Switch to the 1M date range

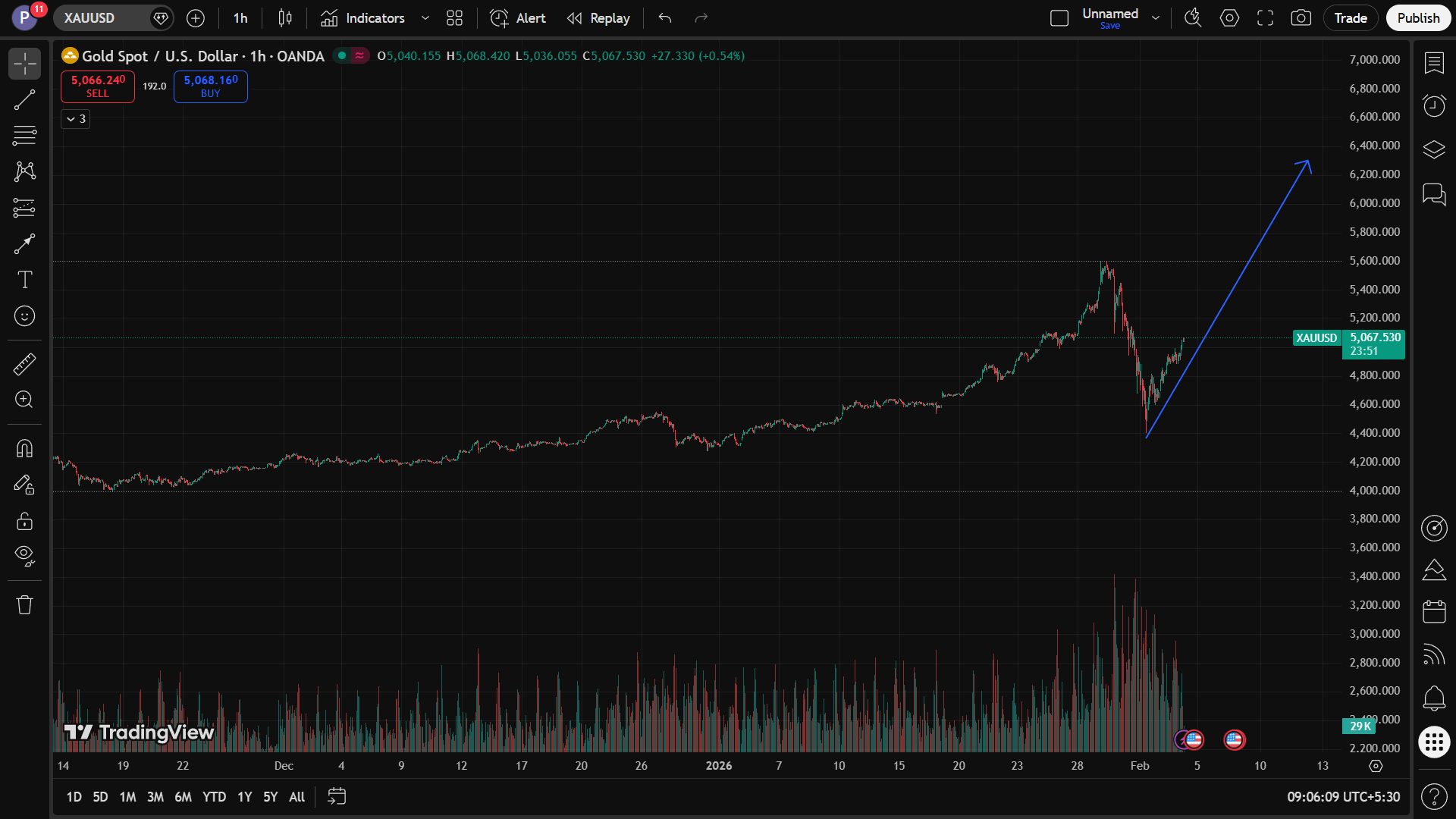[127, 797]
